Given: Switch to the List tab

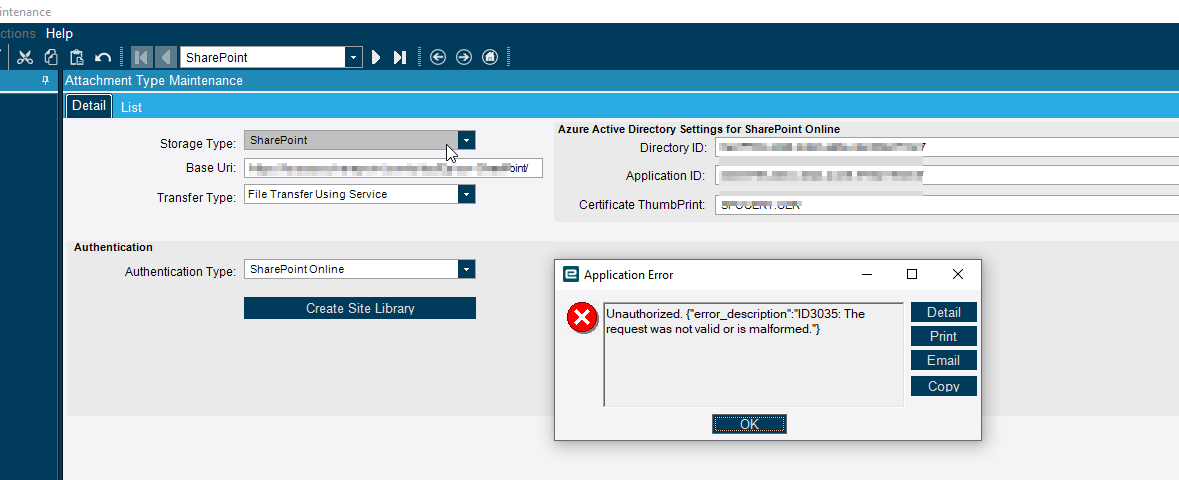Looking at the screenshot, I should 132,108.
